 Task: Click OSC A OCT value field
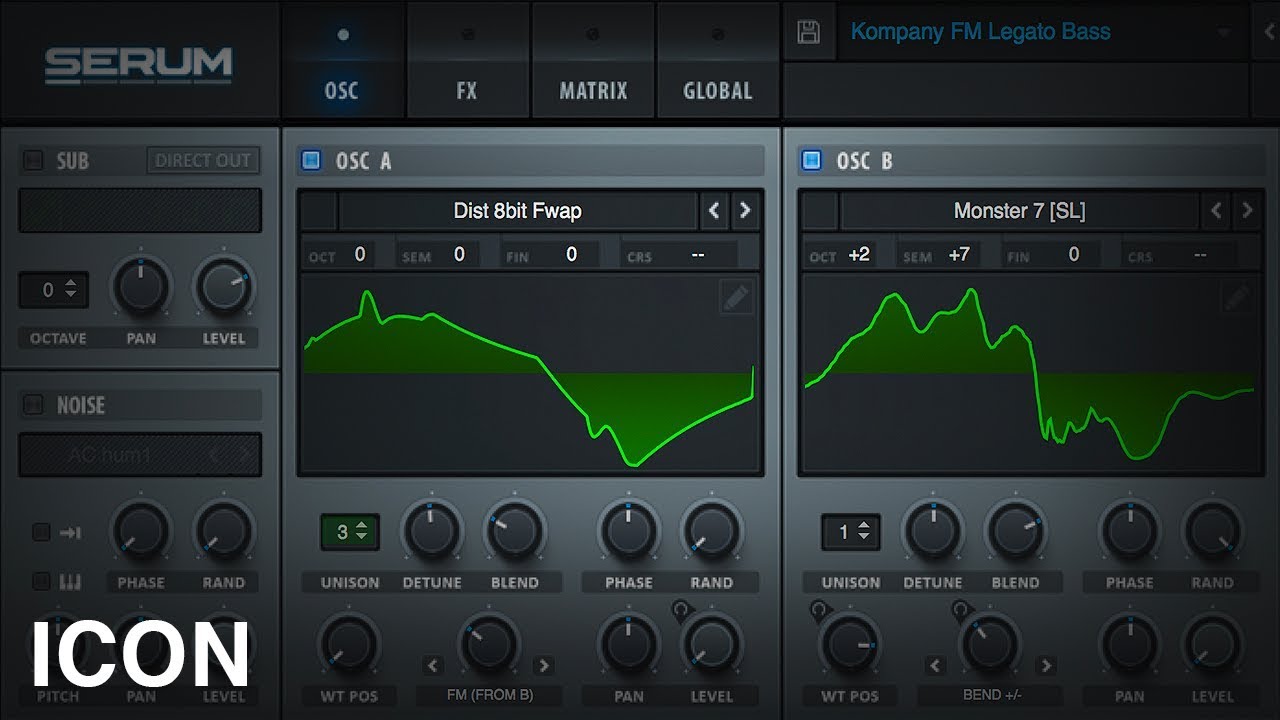click(x=360, y=255)
